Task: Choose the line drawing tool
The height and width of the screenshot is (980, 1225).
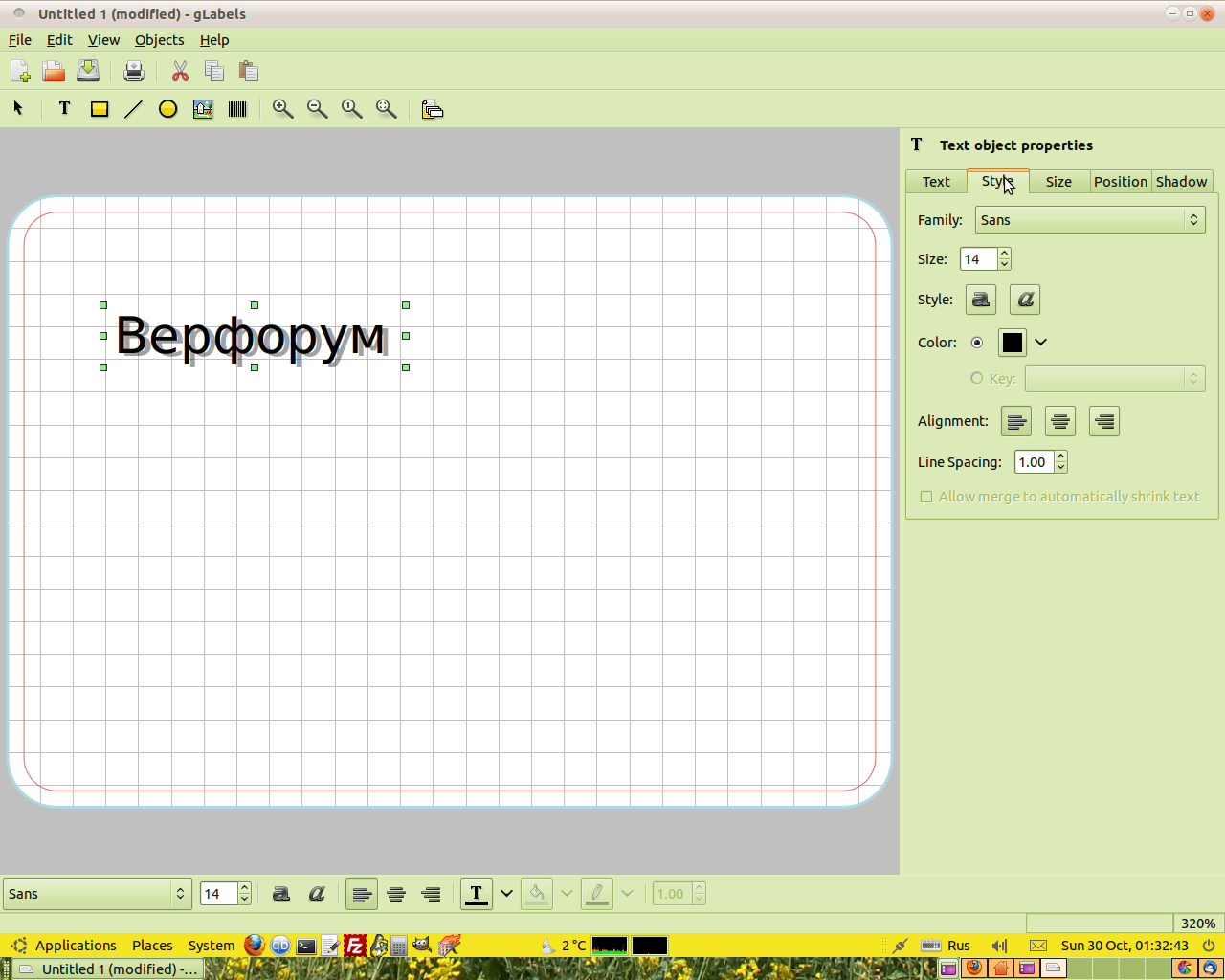Action: pyautogui.click(x=133, y=109)
